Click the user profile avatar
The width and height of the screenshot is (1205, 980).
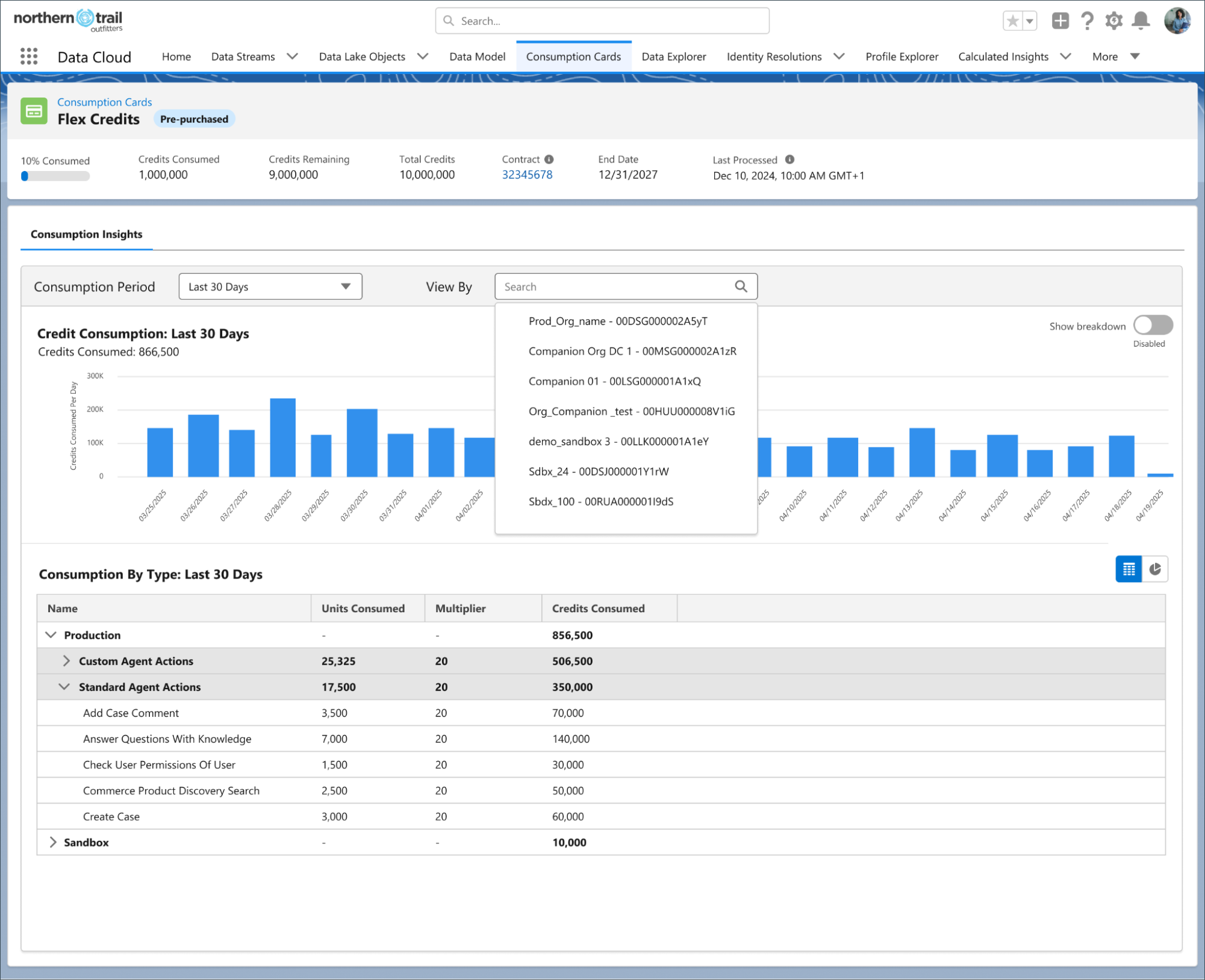tap(1177, 21)
